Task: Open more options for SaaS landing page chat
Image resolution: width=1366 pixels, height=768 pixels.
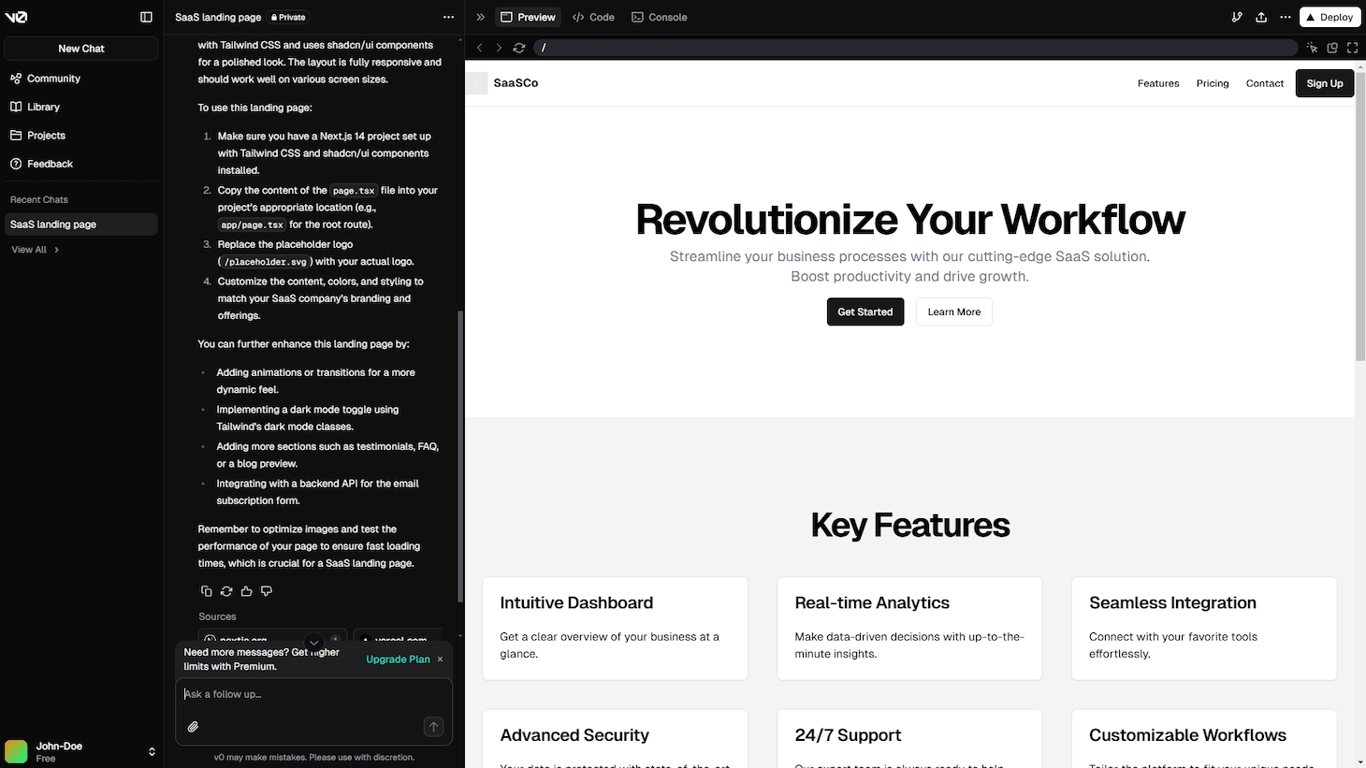Action: (x=448, y=17)
